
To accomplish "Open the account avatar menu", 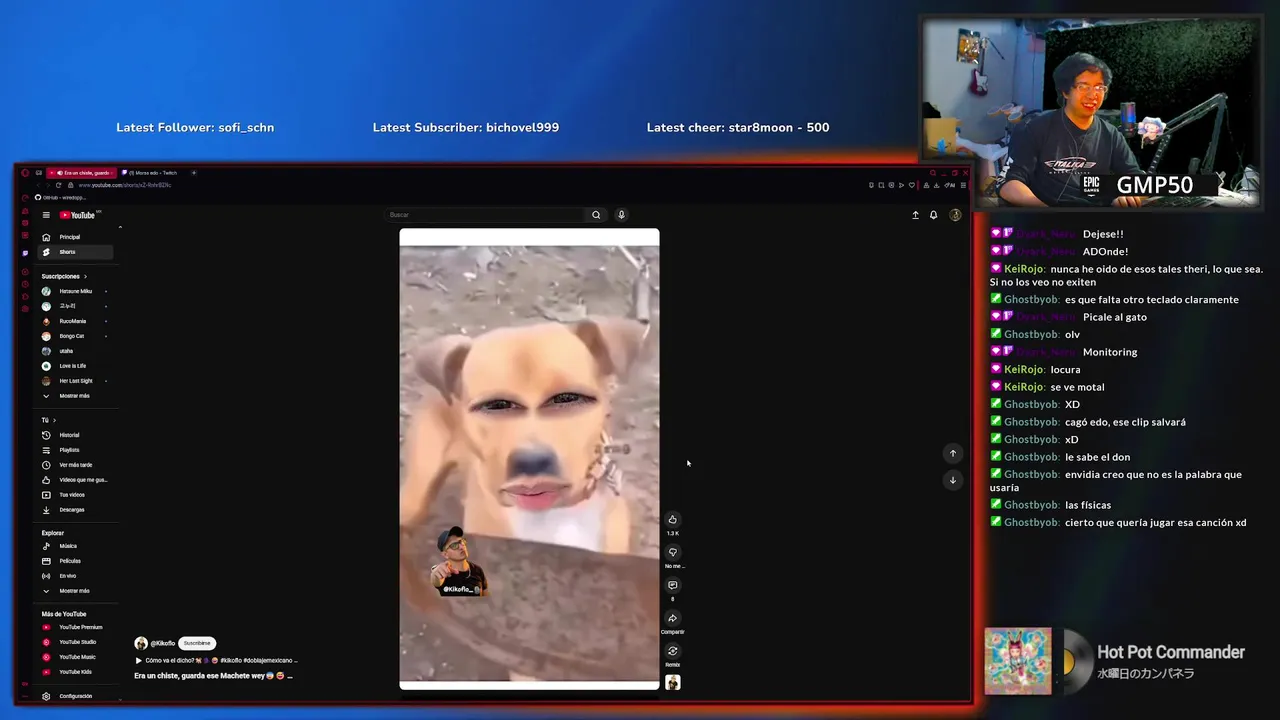I will click(x=955, y=215).
